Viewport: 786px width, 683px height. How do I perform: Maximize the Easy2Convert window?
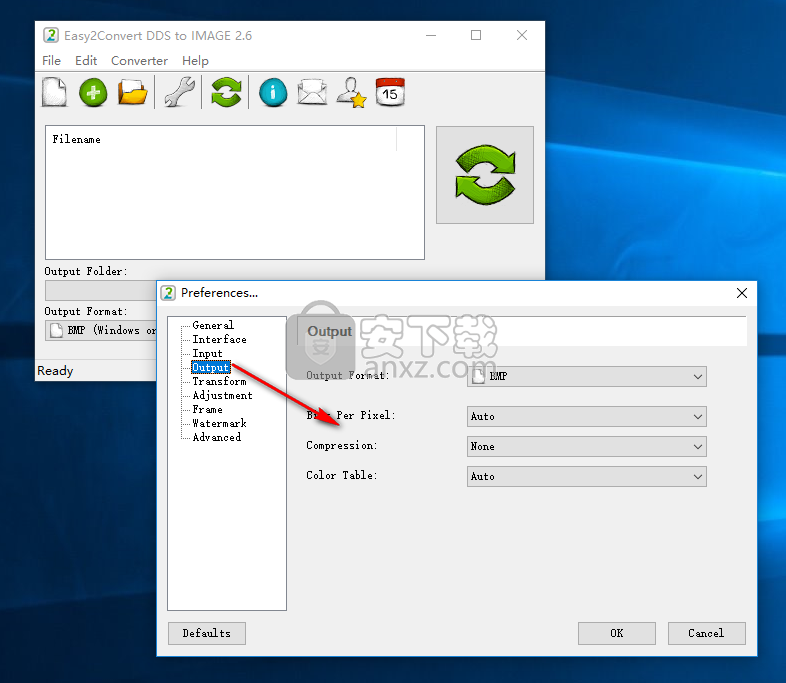point(476,35)
